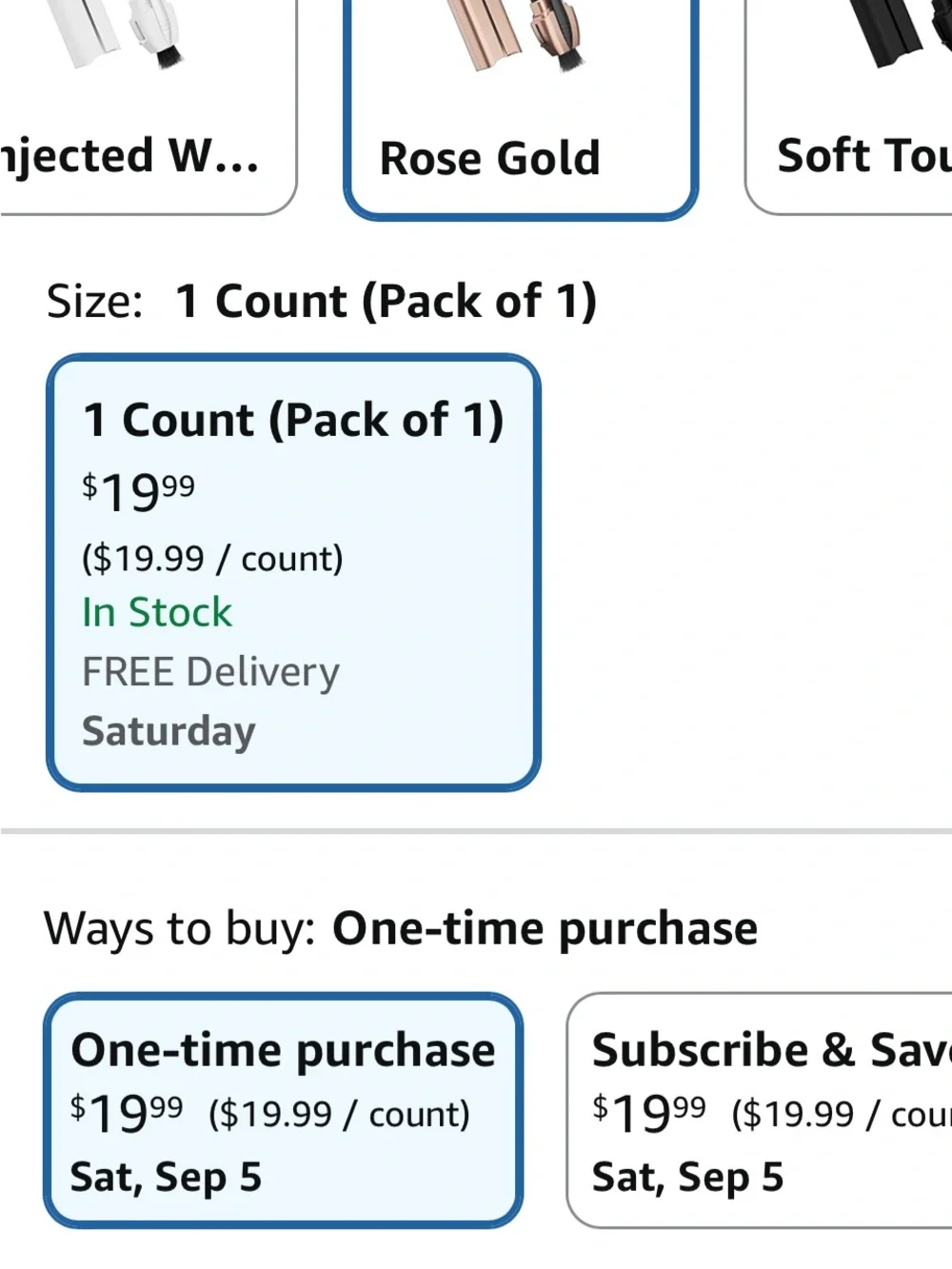Switch to Subscribe & Save buying option
This screenshot has width=952, height=1269.
coord(760,1110)
